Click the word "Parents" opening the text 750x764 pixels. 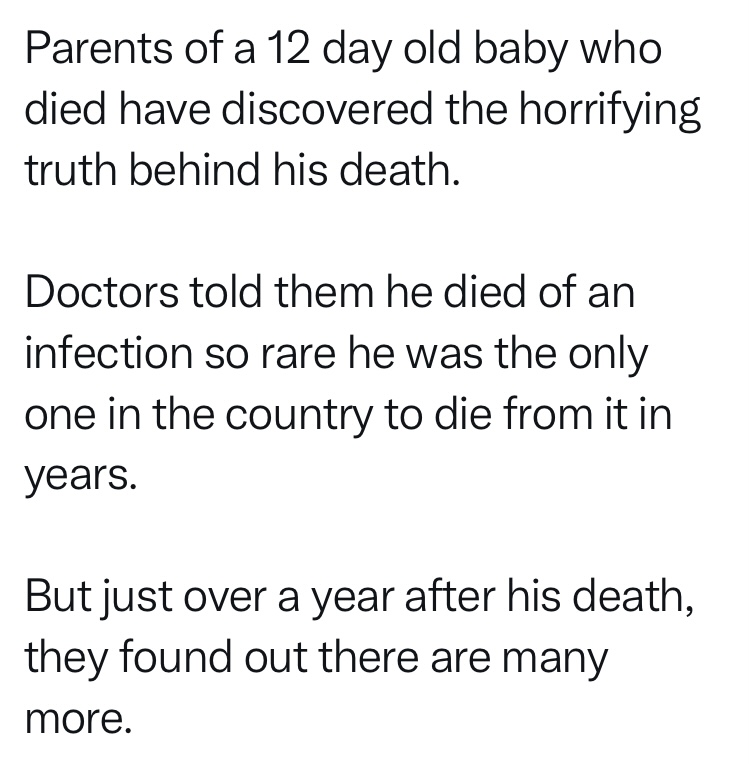(99, 49)
